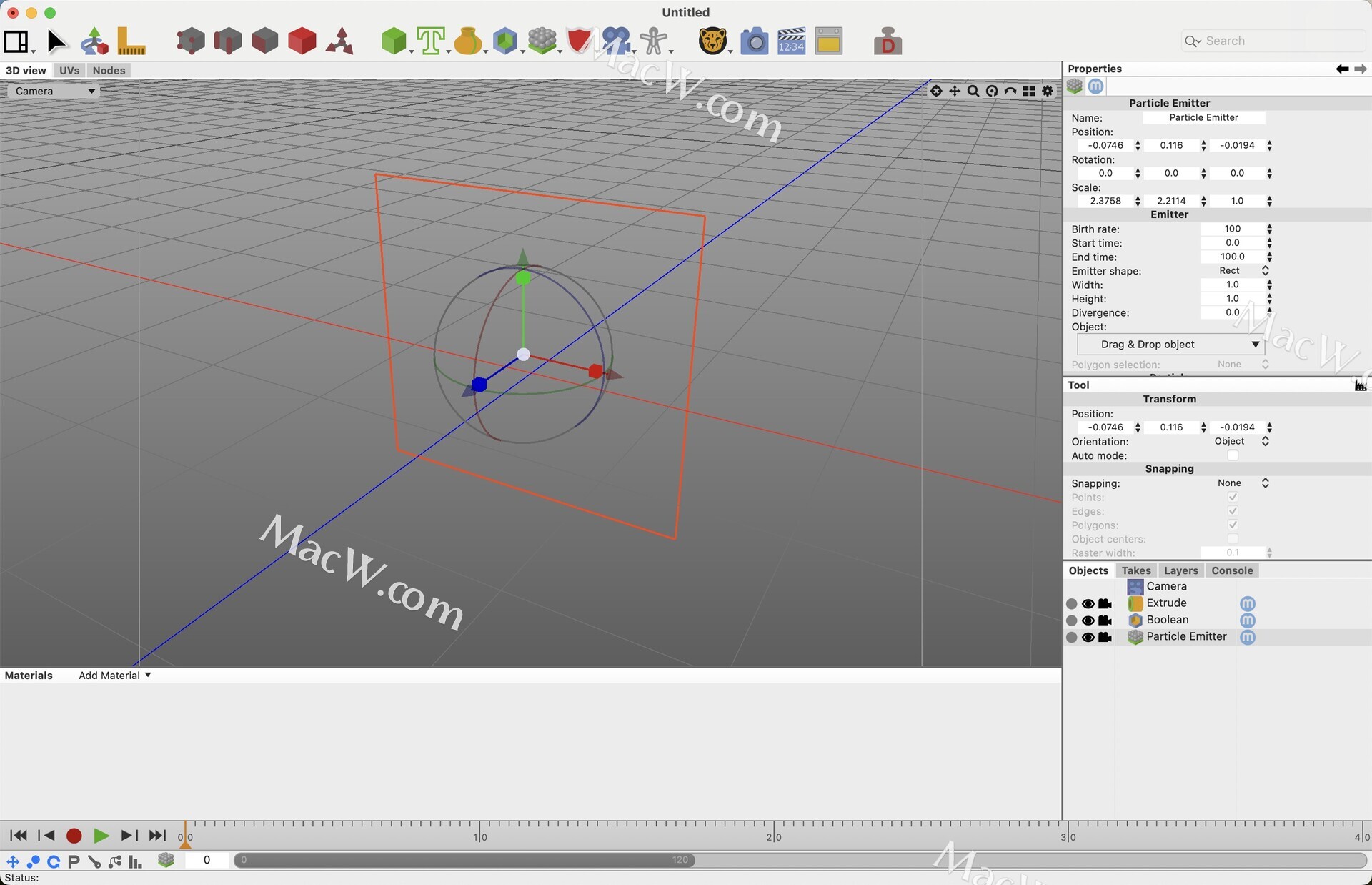Viewport: 1372px width, 885px height.
Task: Choose the Transform tool icon
Action: click(x=94, y=41)
